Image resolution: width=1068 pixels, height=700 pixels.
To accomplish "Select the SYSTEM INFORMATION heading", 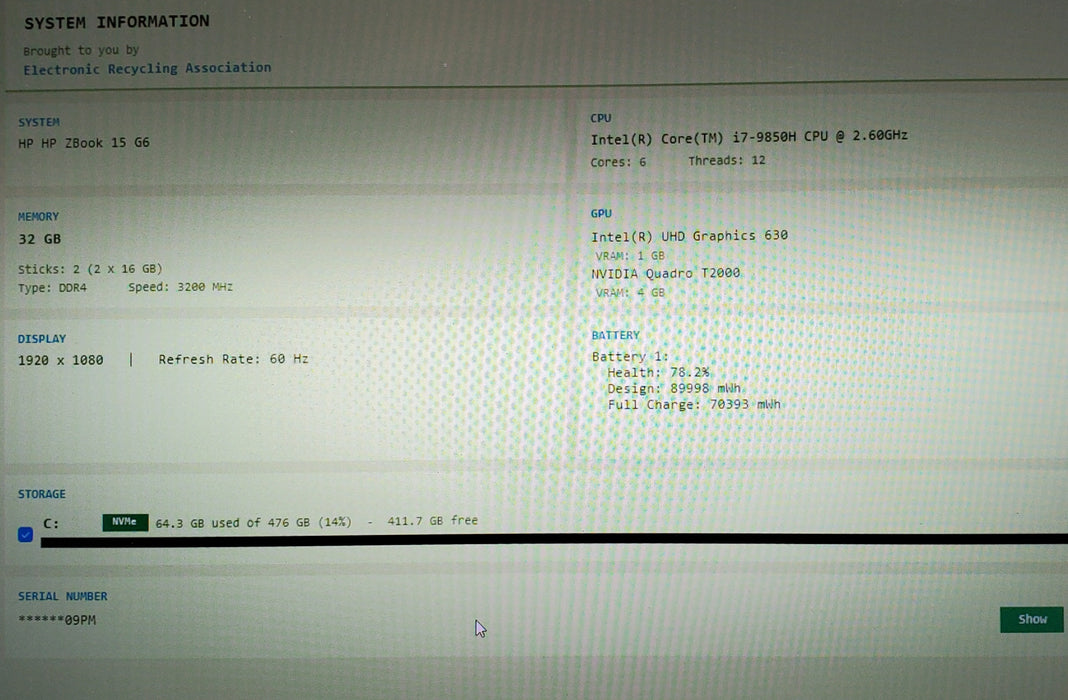I will tap(117, 22).
